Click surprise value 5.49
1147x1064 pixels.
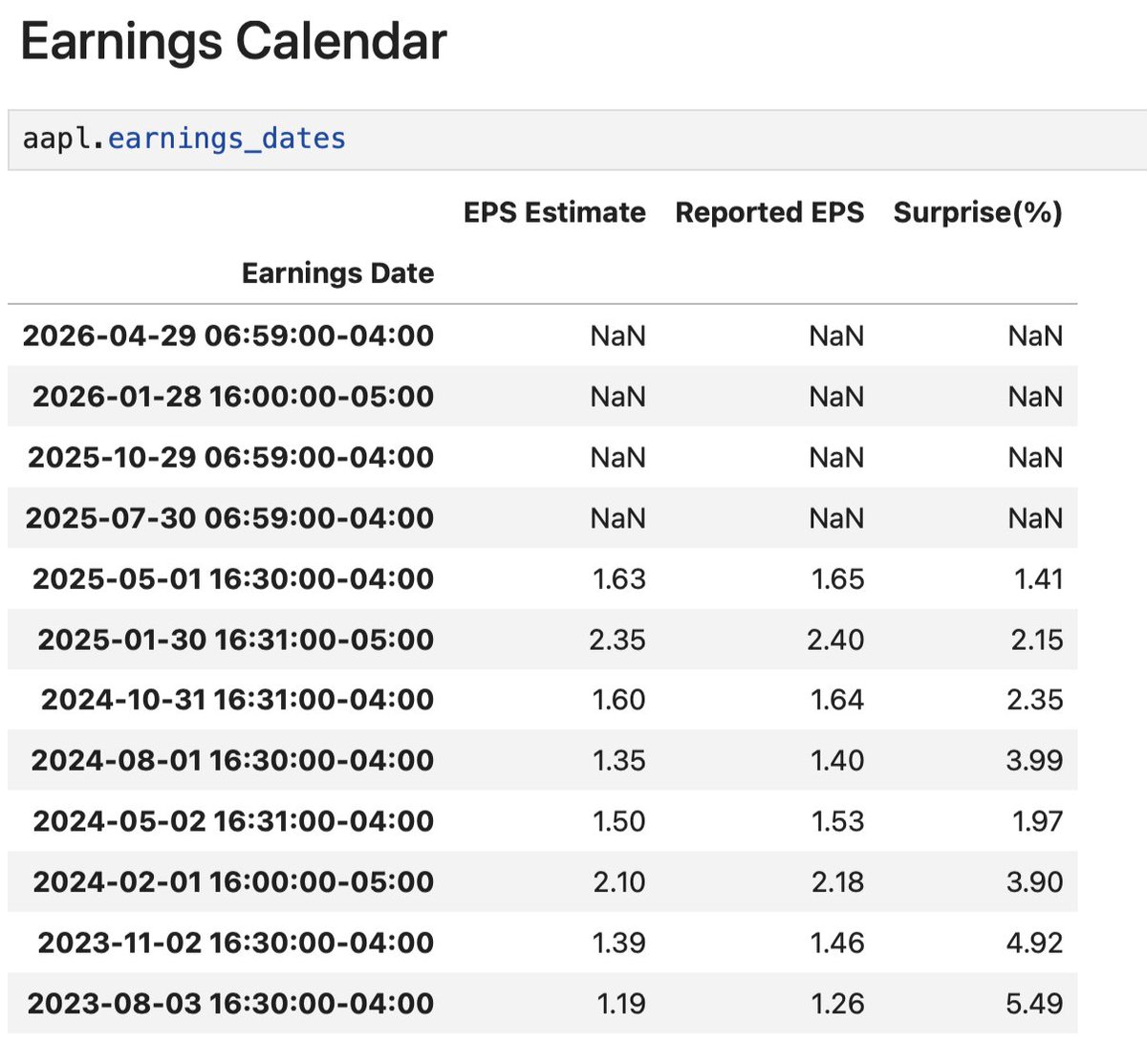[1035, 1003]
